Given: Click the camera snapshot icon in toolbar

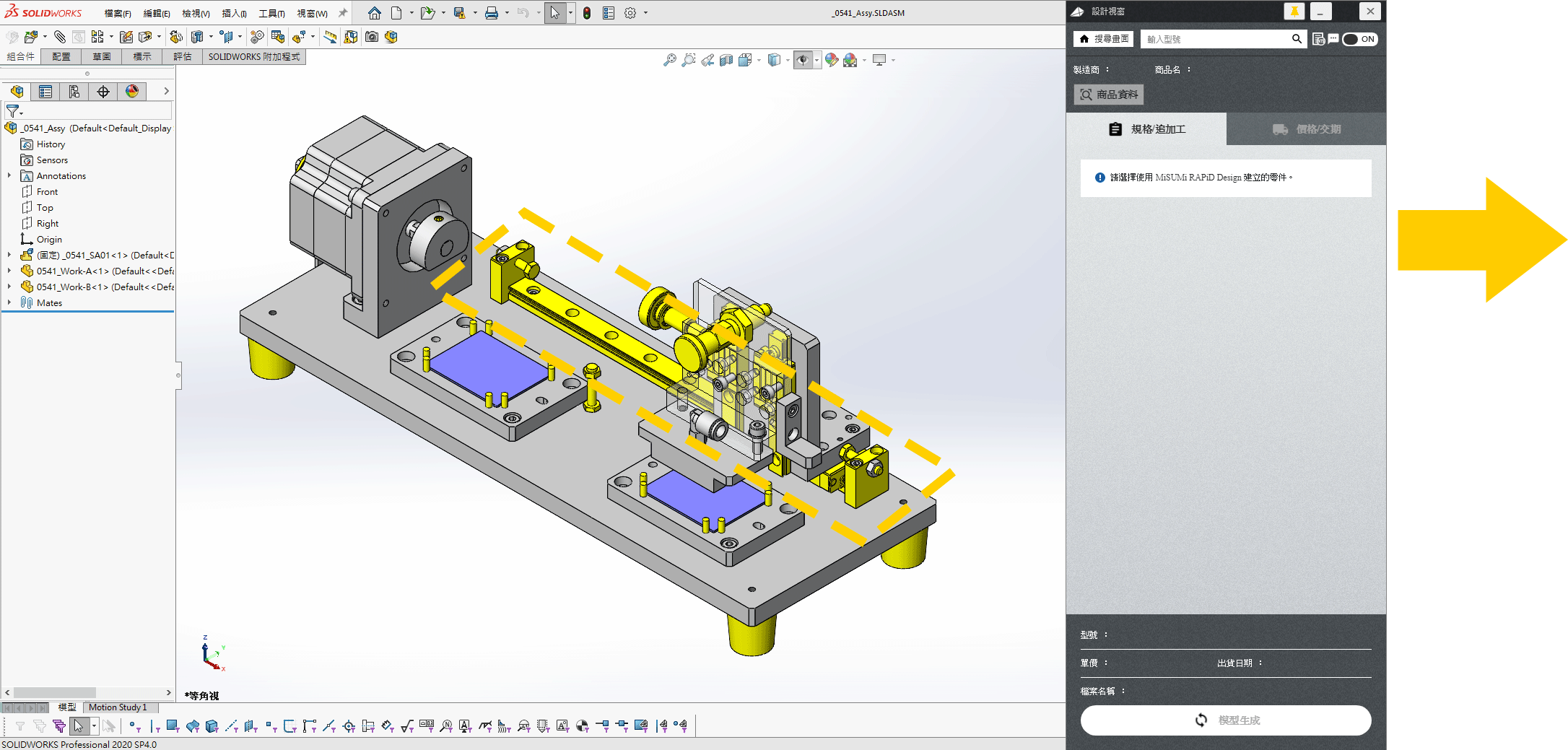Looking at the screenshot, I should (372, 37).
